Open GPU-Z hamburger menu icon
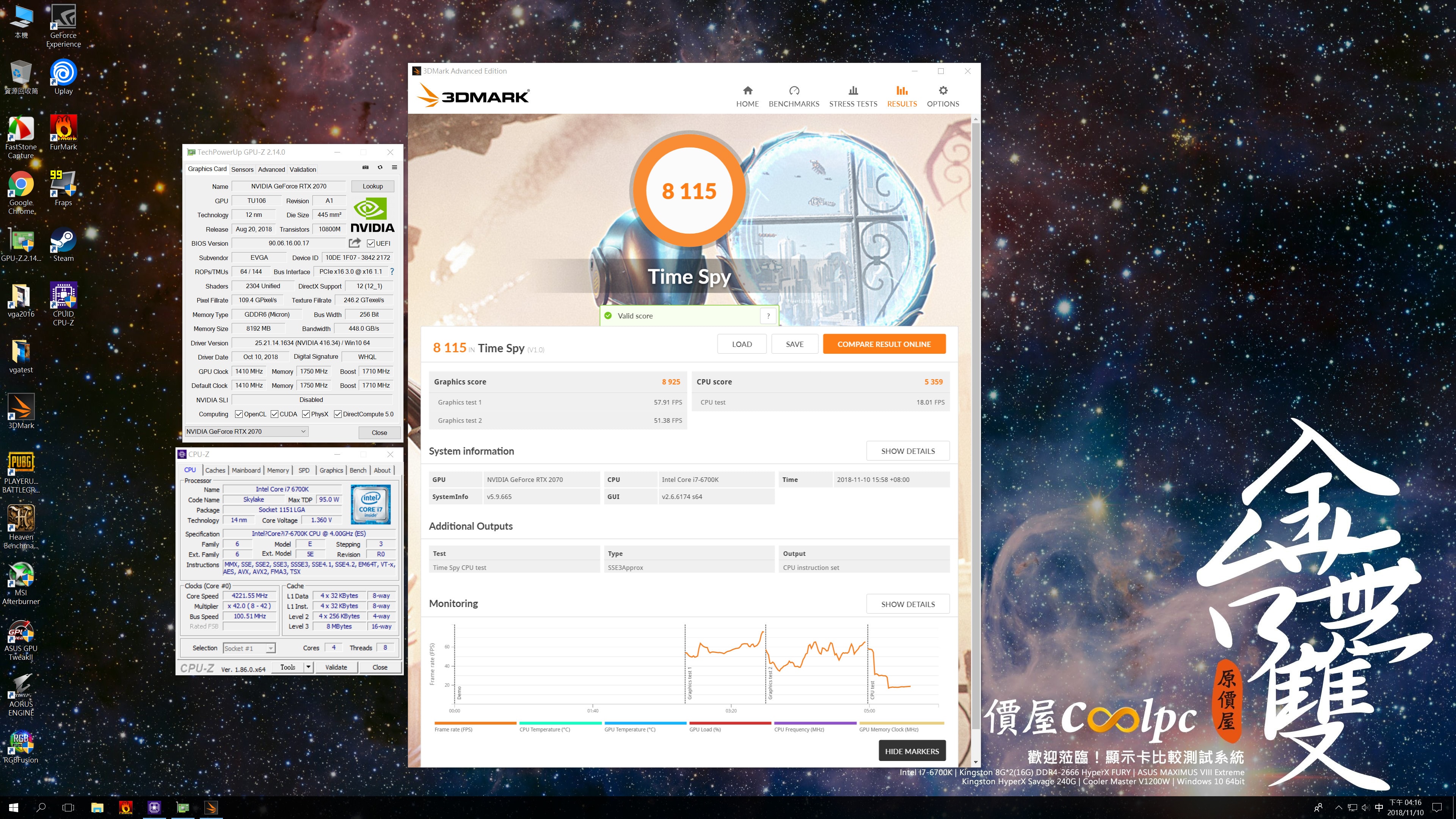The image size is (1456, 819). (x=394, y=168)
